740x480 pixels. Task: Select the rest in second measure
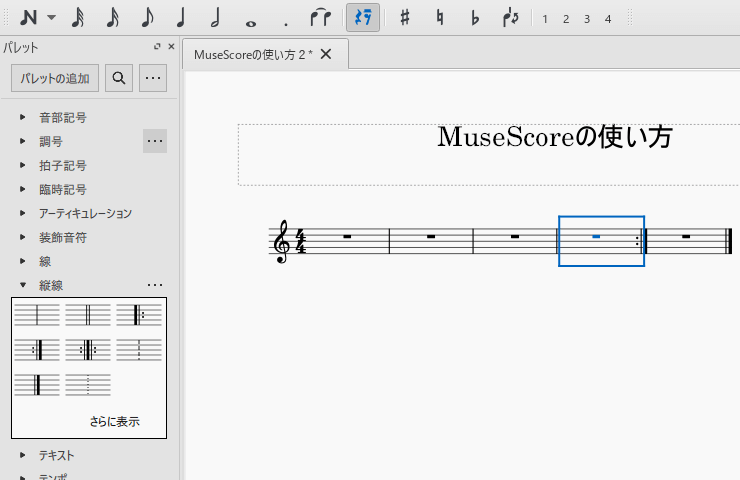click(x=431, y=236)
